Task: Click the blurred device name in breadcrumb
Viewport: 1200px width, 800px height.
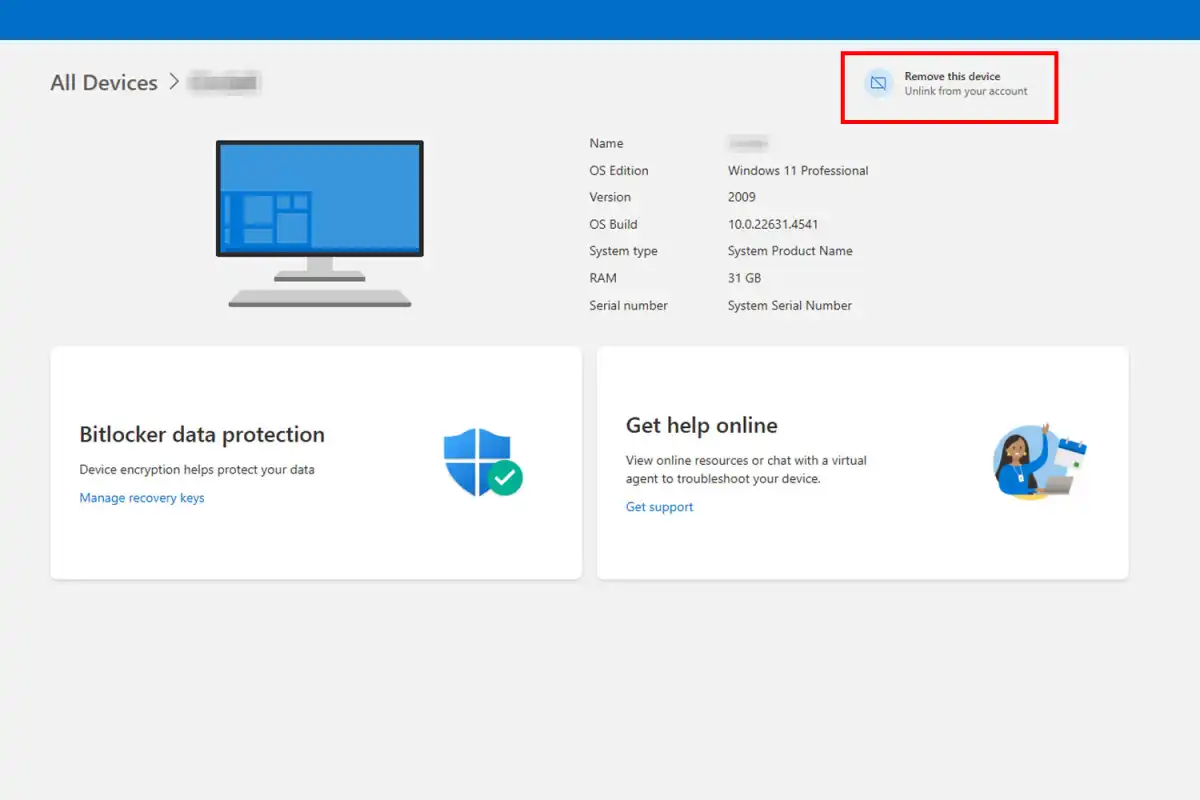Action: tap(225, 82)
